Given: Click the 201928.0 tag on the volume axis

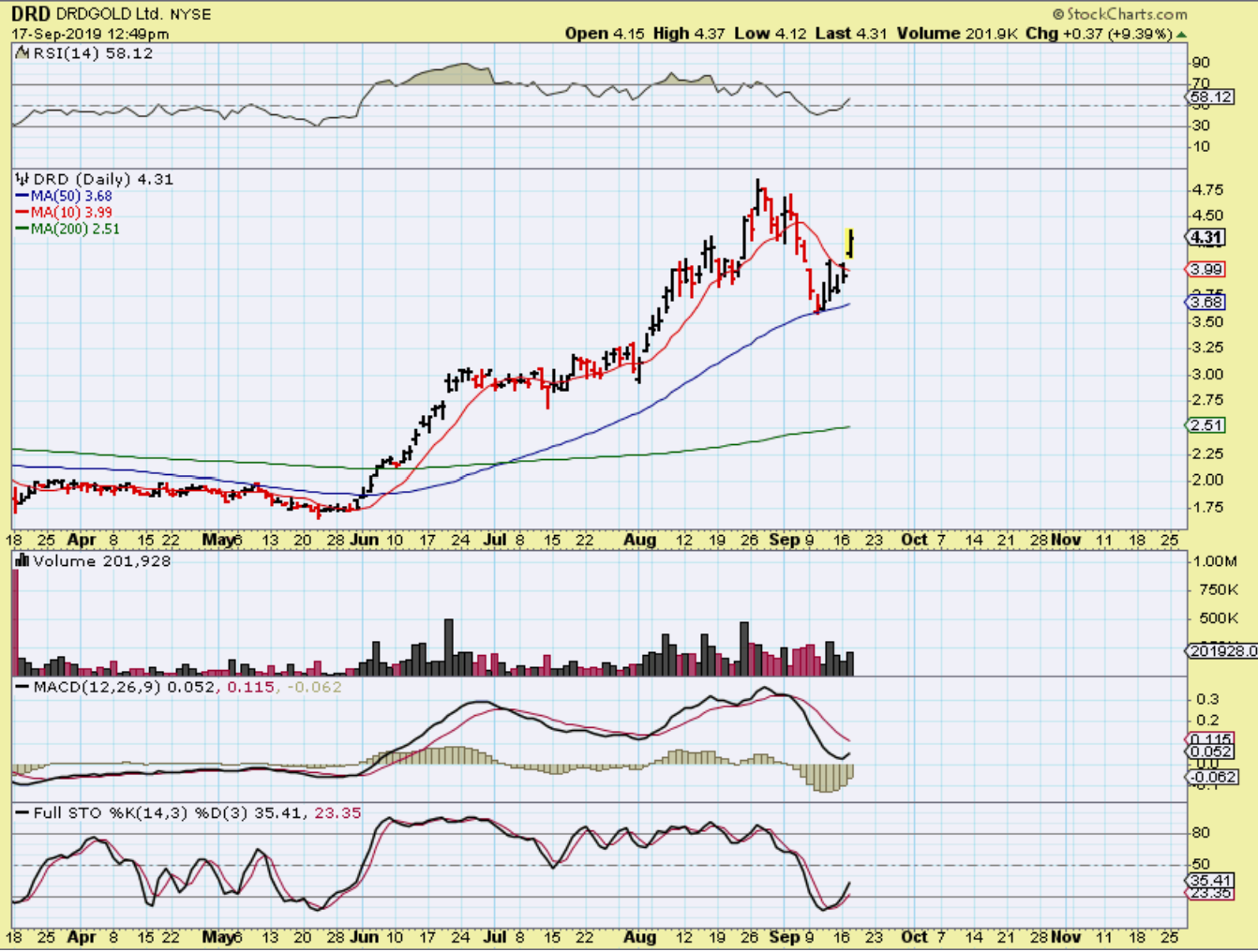Looking at the screenshot, I should tap(1221, 651).
